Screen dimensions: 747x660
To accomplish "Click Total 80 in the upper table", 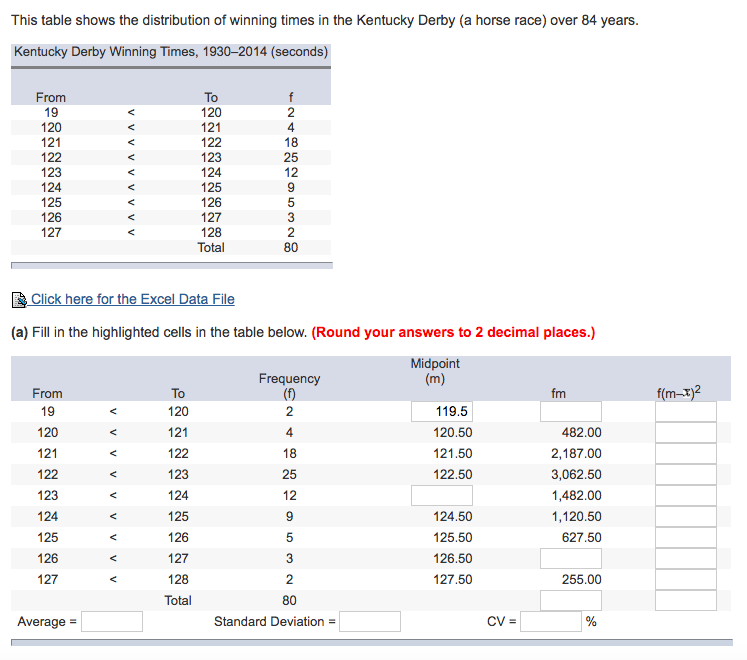I will [291, 248].
